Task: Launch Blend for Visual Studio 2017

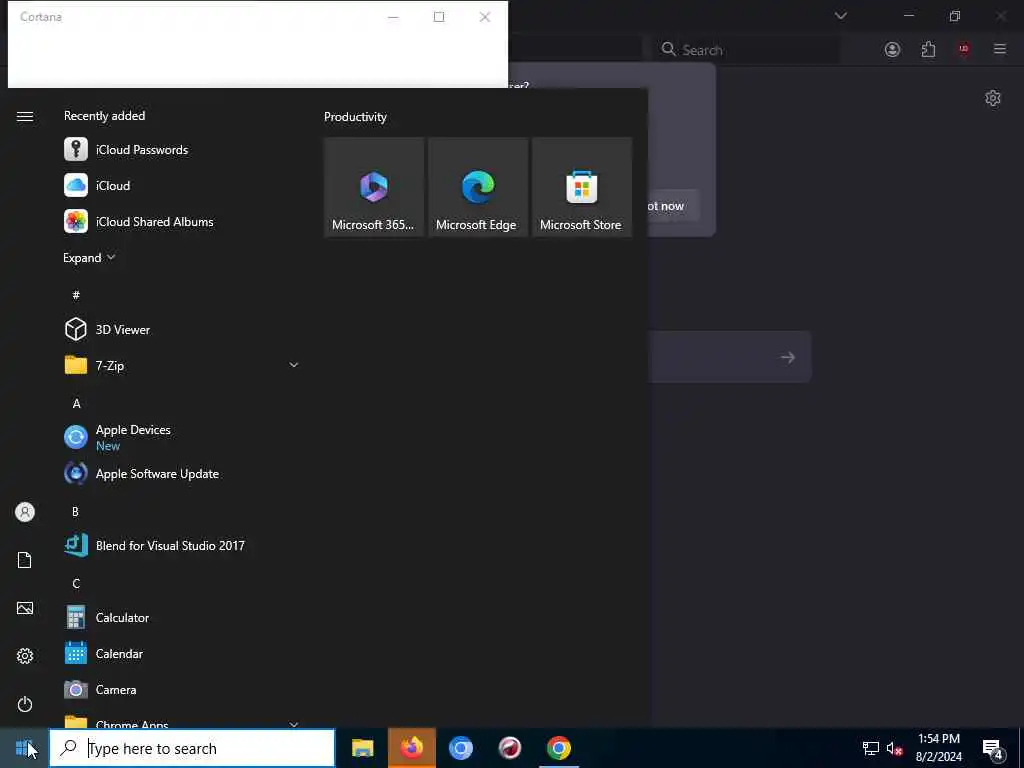Action: [183, 545]
